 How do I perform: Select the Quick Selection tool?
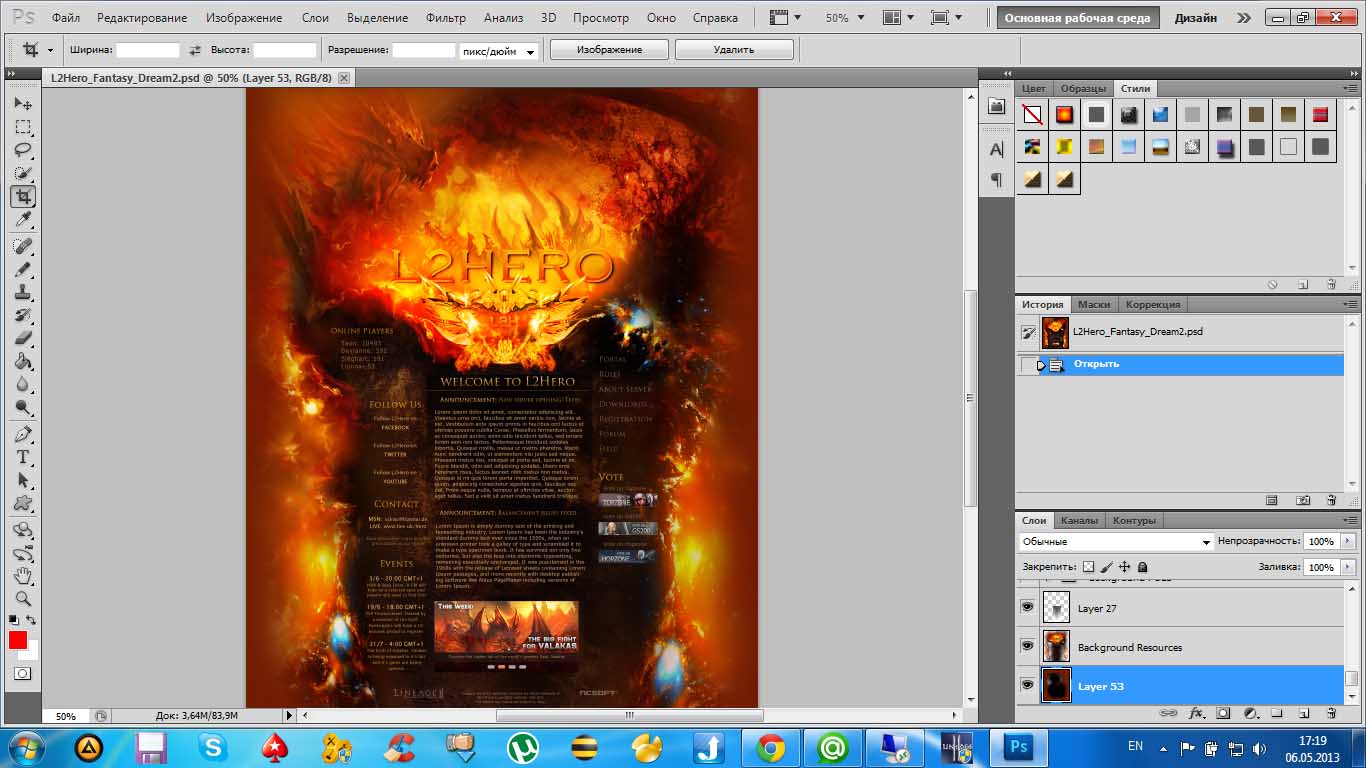[23, 173]
